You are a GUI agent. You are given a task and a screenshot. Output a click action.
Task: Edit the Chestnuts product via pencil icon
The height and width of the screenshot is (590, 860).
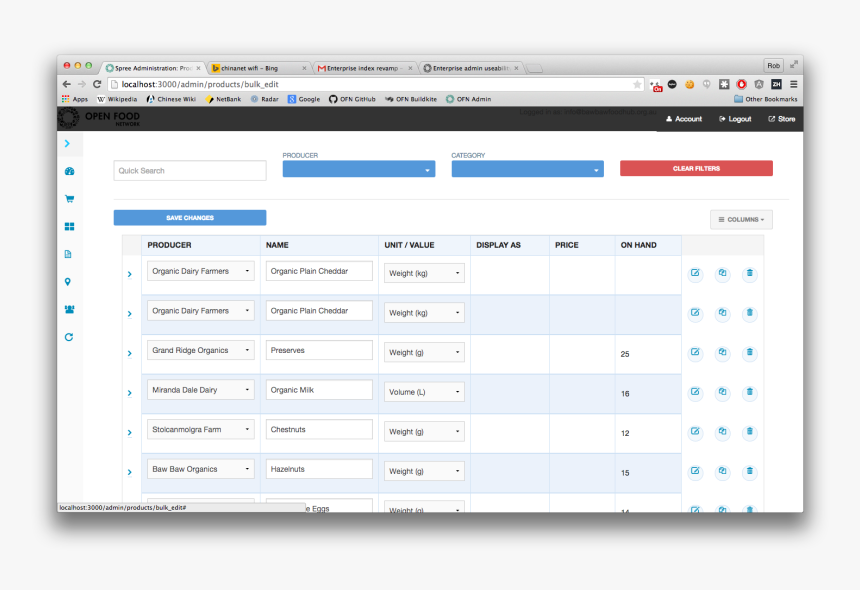coord(695,432)
